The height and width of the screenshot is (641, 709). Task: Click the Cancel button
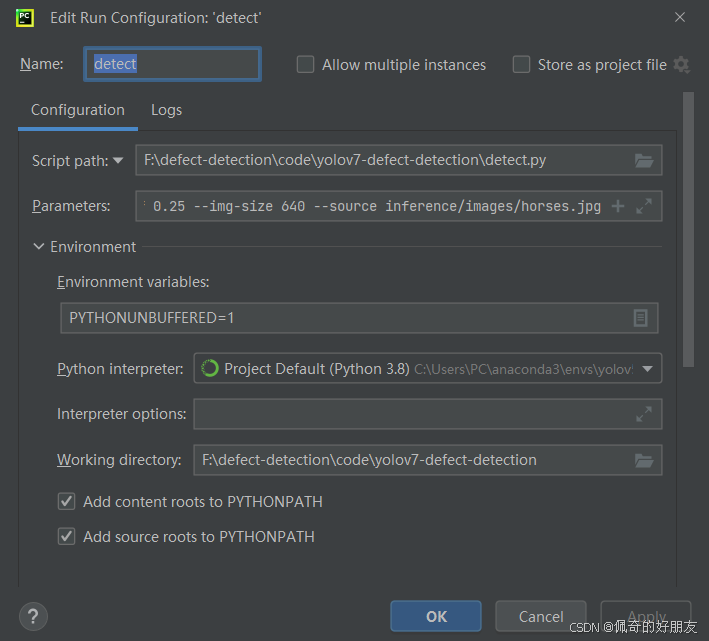(x=541, y=617)
